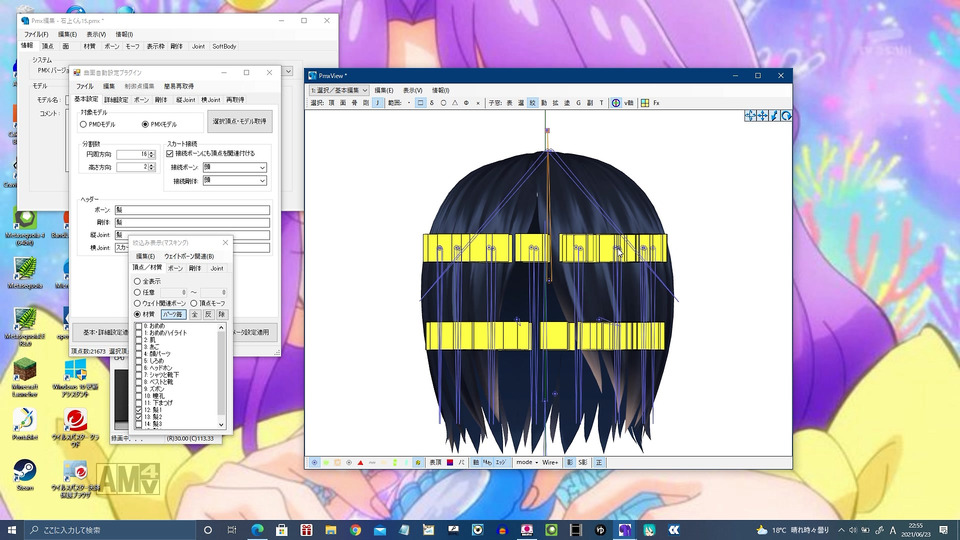The width and height of the screenshot is (960, 540).
Task: Toggle the S影 self-shadow button
Action: tap(583, 462)
